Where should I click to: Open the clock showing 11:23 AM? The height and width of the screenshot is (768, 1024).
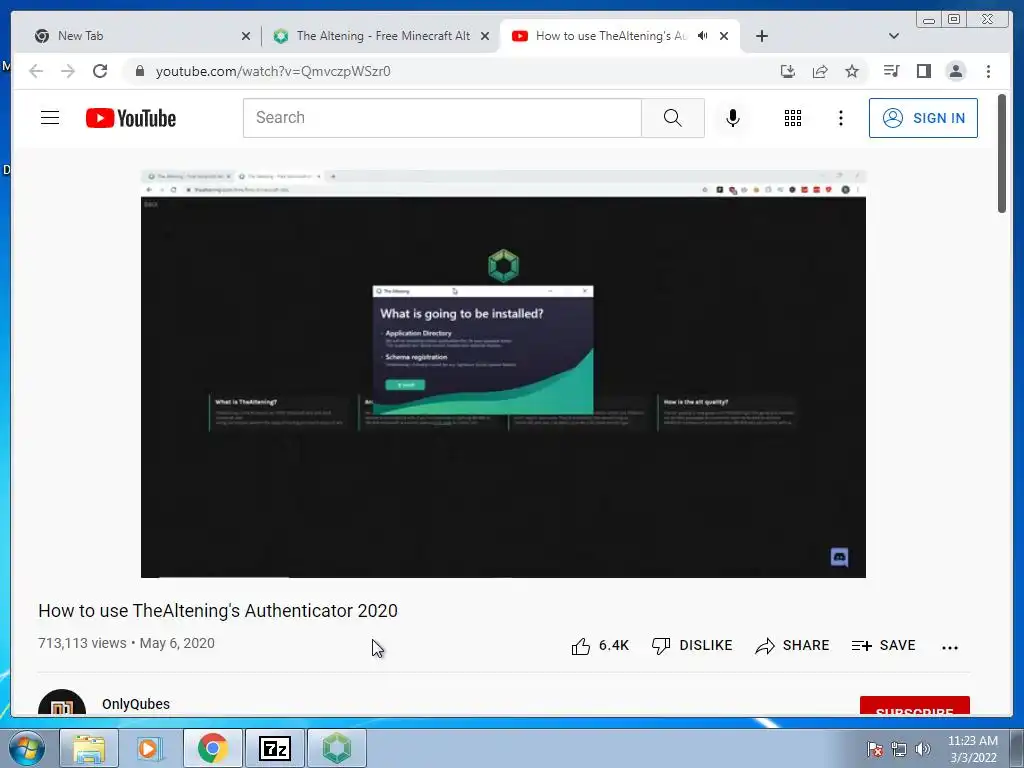(x=972, y=749)
